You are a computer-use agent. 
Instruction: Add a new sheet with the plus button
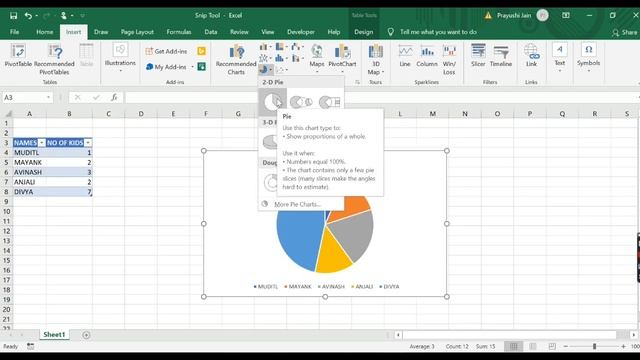[86, 335]
